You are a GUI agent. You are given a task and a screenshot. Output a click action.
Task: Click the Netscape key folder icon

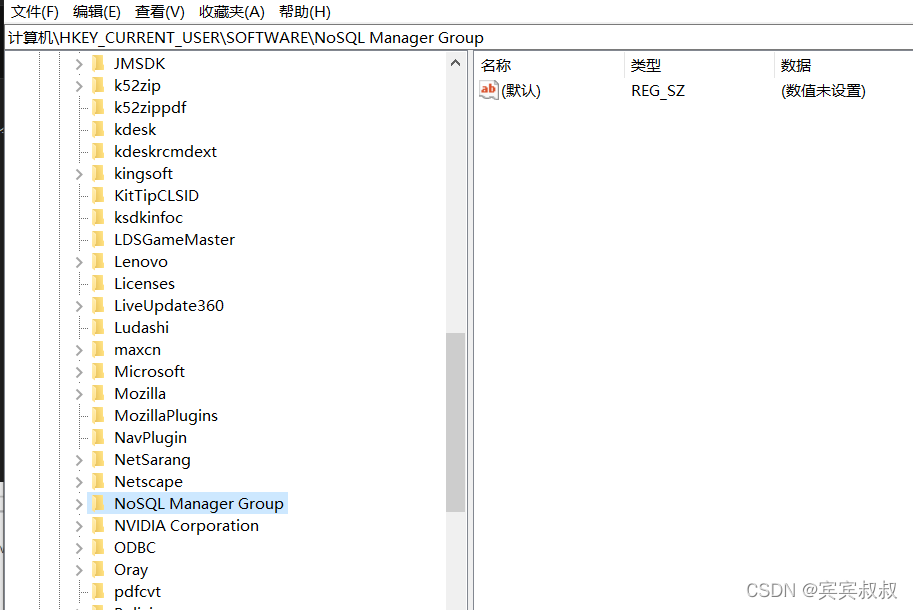click(x=99, y=481)
